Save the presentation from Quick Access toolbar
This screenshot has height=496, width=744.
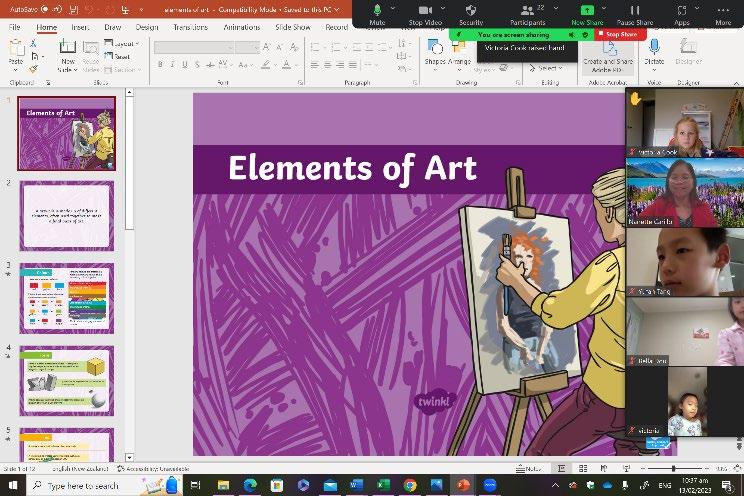(74, 9)
